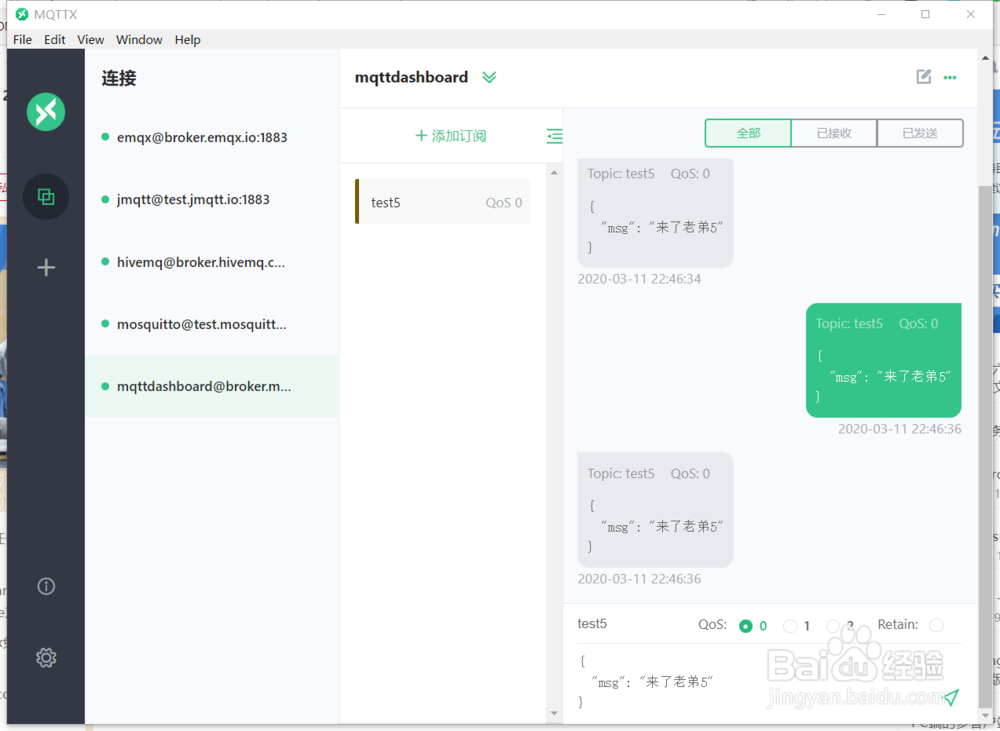Viewport: 1000px width, 731px height.
Task: Open the View menu
Action: 91,40
